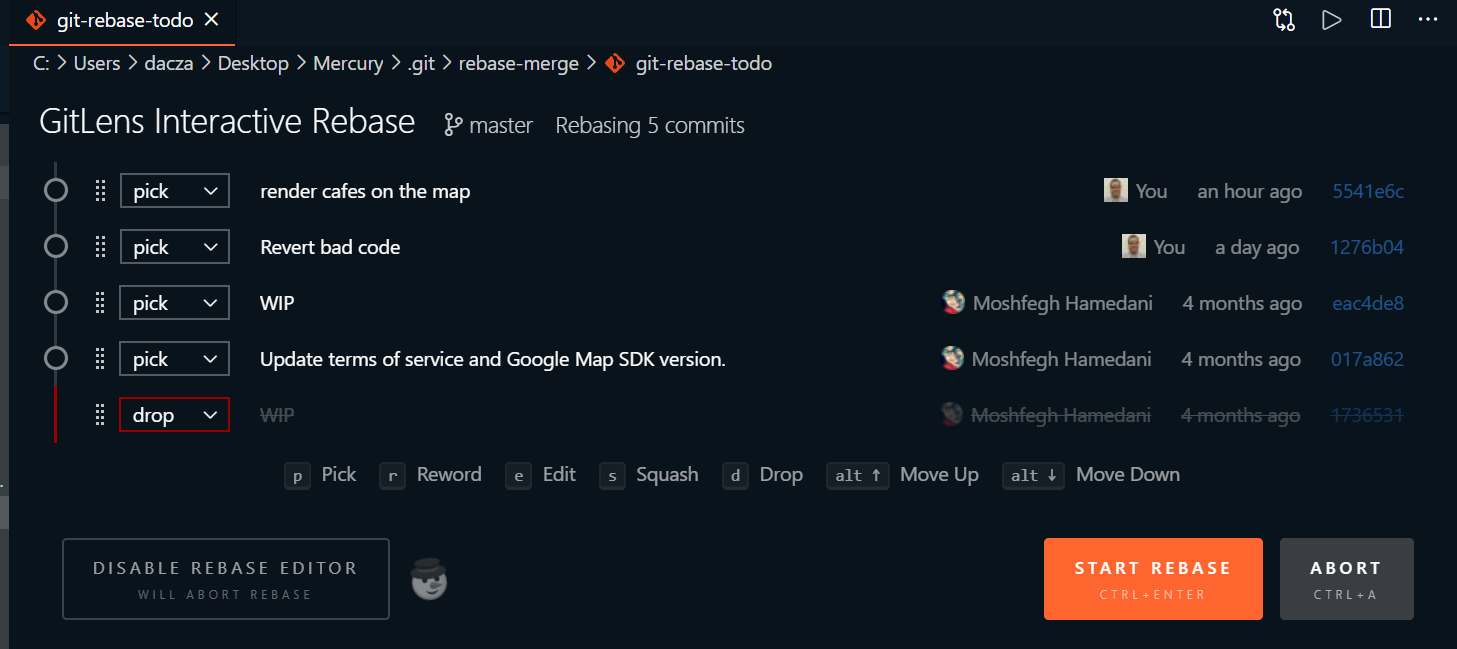Click the run play icon in title bar
This screenshot has height=649, width=1457.
(x=1331, y=20)
